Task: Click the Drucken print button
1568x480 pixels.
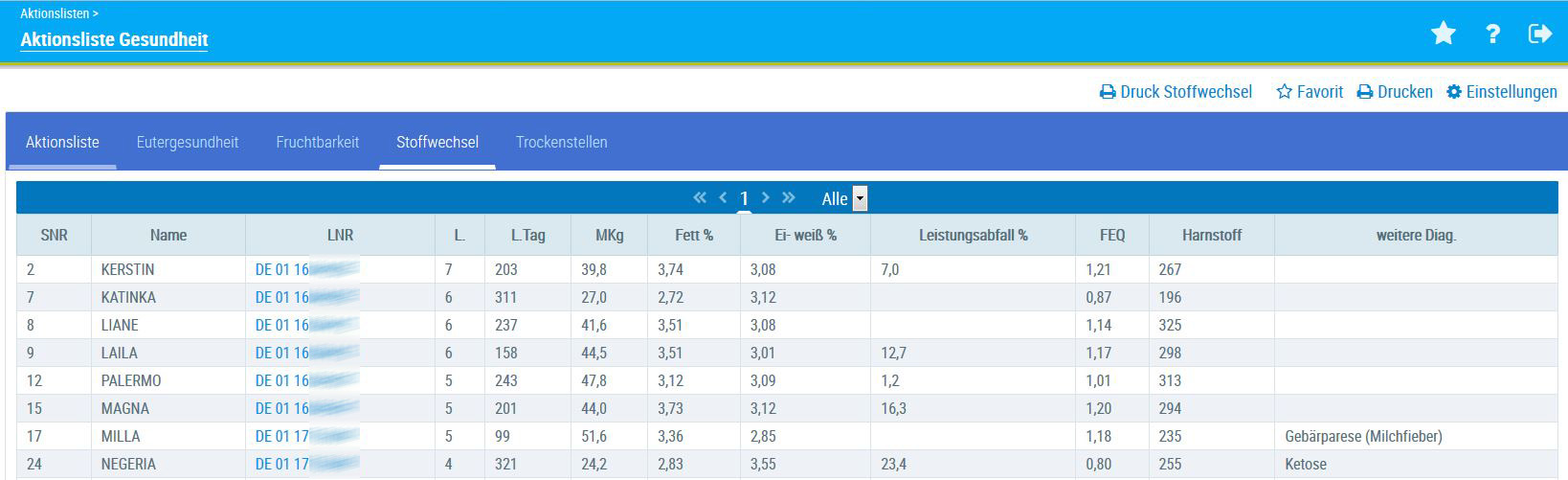Action: tap(1395, 92)
